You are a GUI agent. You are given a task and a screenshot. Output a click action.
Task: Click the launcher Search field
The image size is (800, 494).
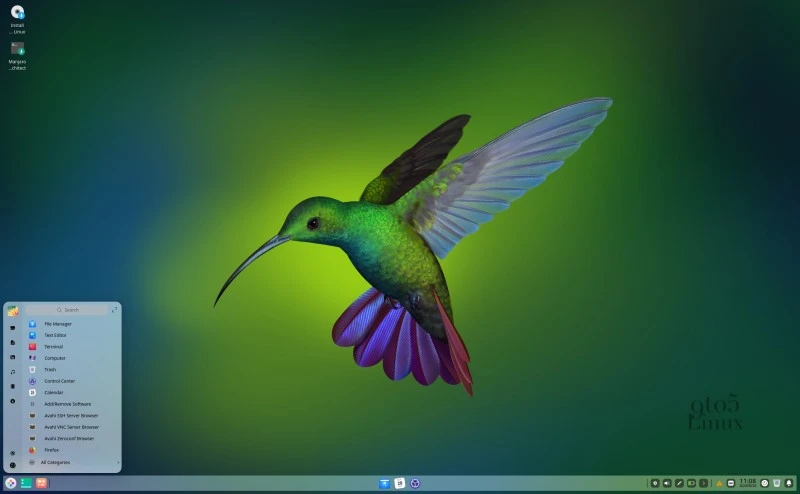click(67, 310)
